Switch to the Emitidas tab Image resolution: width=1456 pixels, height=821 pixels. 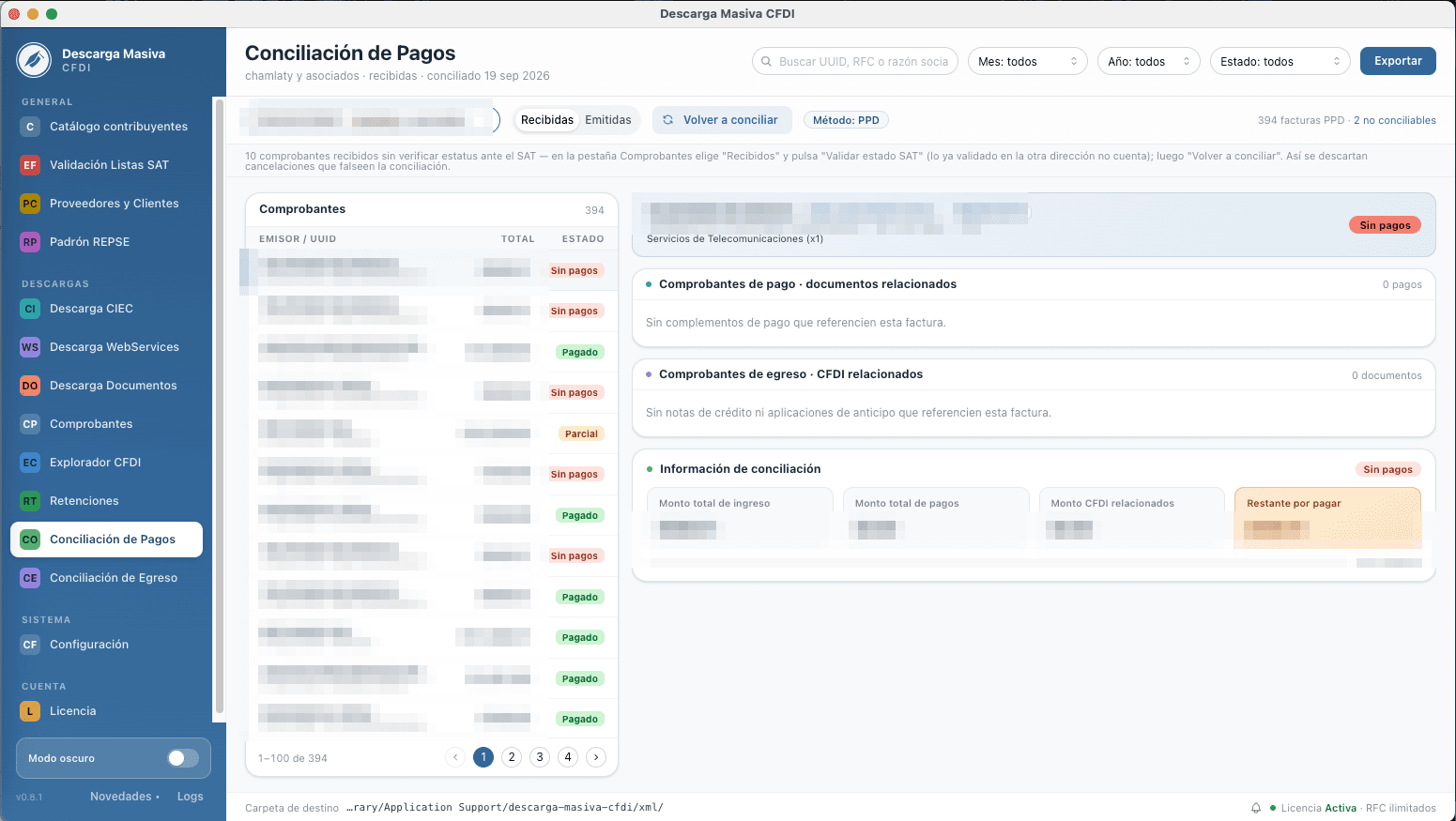pyautogui.click(x=608, y=120)
